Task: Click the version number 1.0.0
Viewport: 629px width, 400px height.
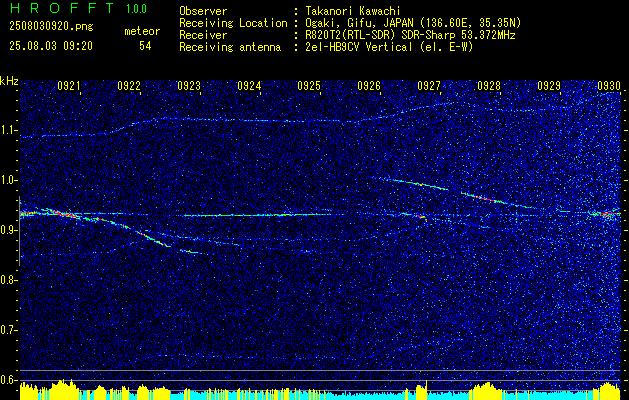Action: (136, 8)
